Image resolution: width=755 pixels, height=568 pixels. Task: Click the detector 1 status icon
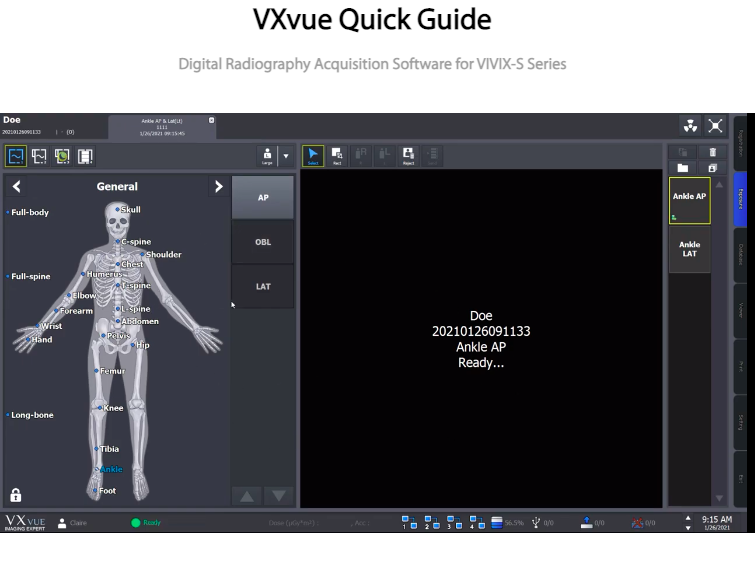point(409,522)
